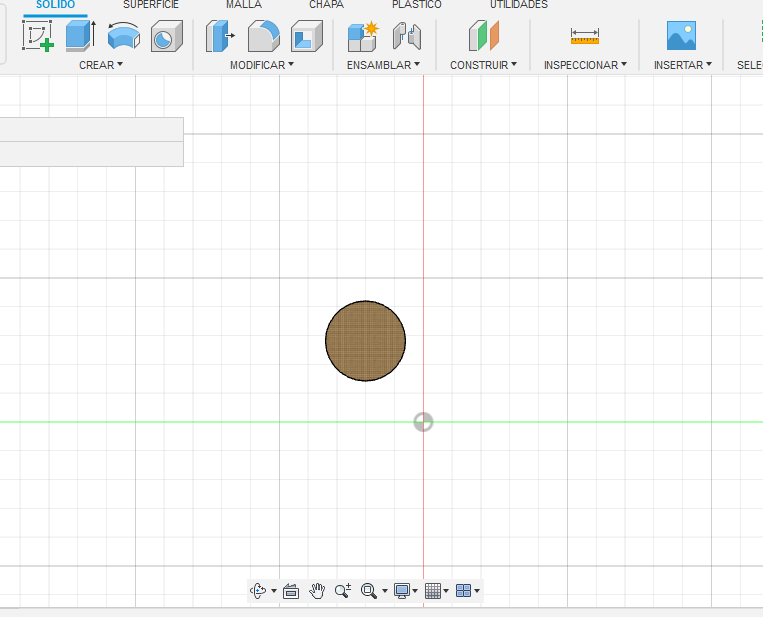Select the Shell tool

[307, 36]
